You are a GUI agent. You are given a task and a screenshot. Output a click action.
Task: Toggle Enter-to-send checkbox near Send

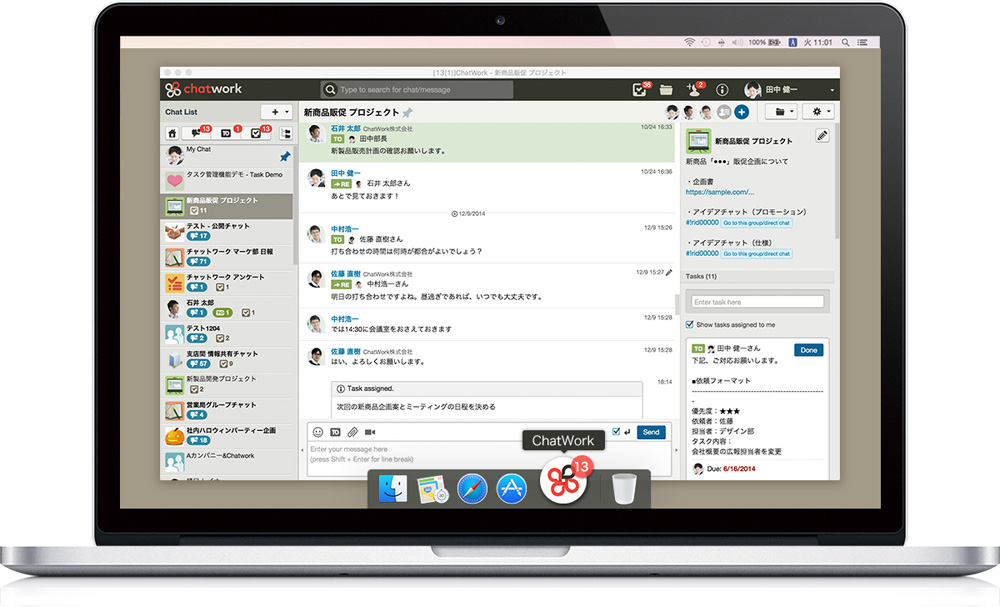[x=615, y=432]
